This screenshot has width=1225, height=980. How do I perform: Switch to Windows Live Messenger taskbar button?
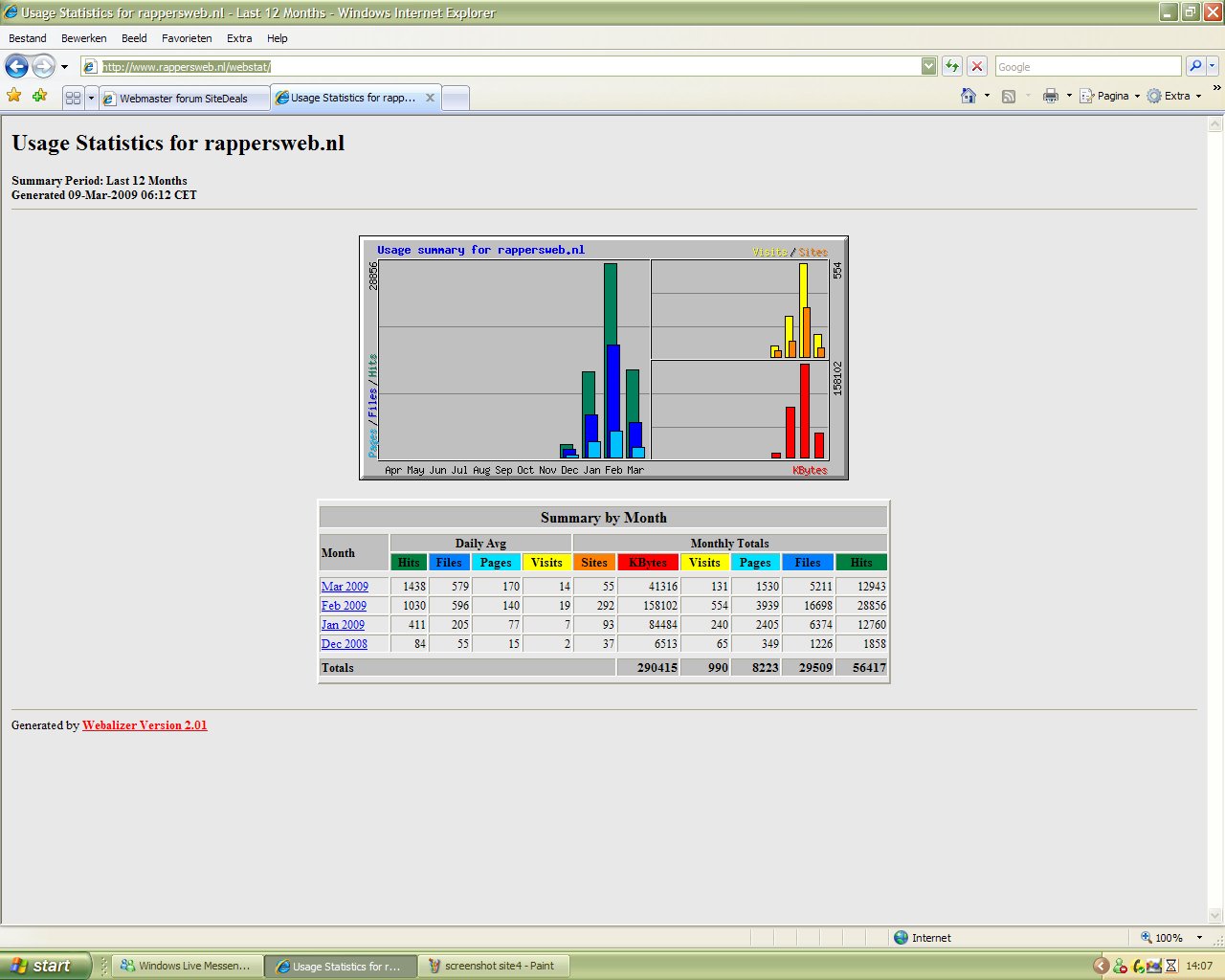click(188, 966)
